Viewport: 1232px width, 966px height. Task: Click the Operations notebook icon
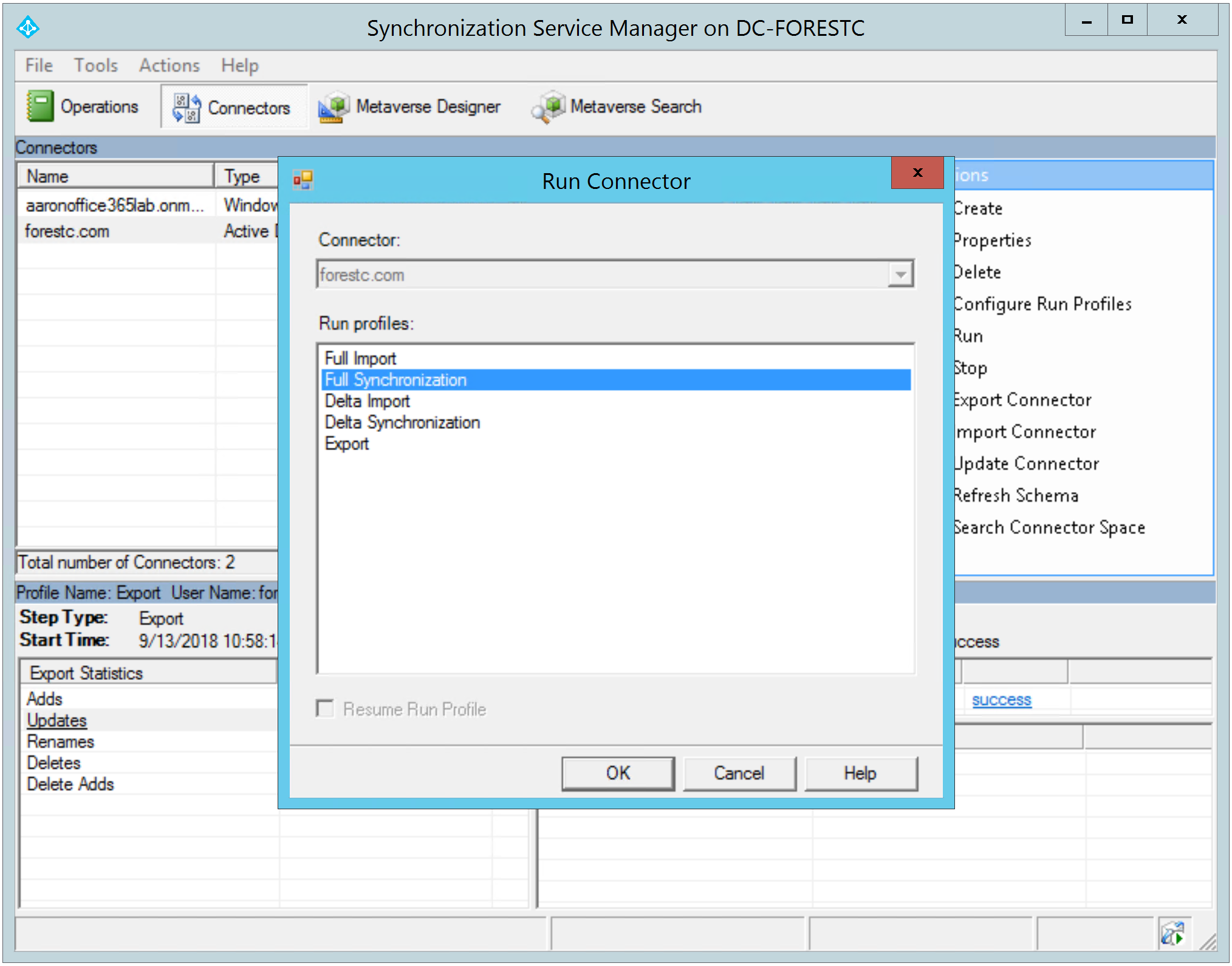coord(40,106)
